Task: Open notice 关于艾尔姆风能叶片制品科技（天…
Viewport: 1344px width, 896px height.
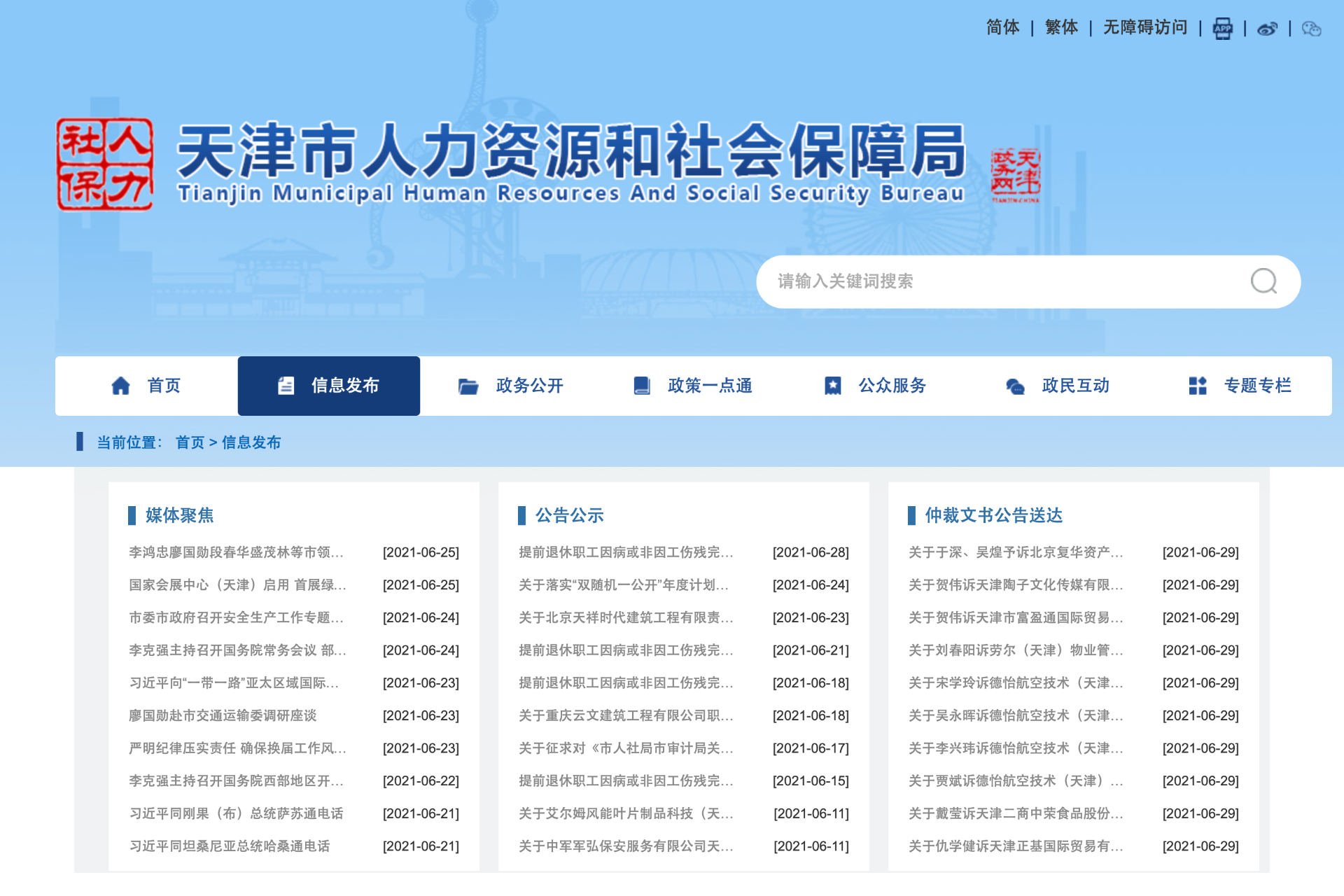Action: point(626,813)
